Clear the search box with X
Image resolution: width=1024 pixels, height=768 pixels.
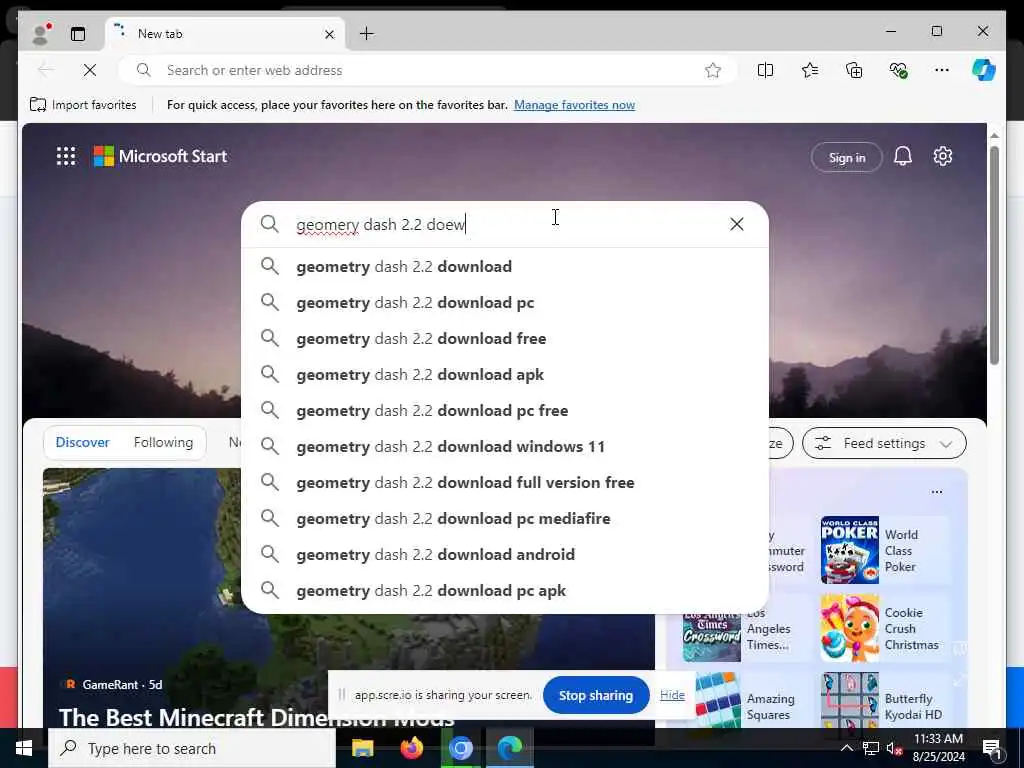coord(737,224)
